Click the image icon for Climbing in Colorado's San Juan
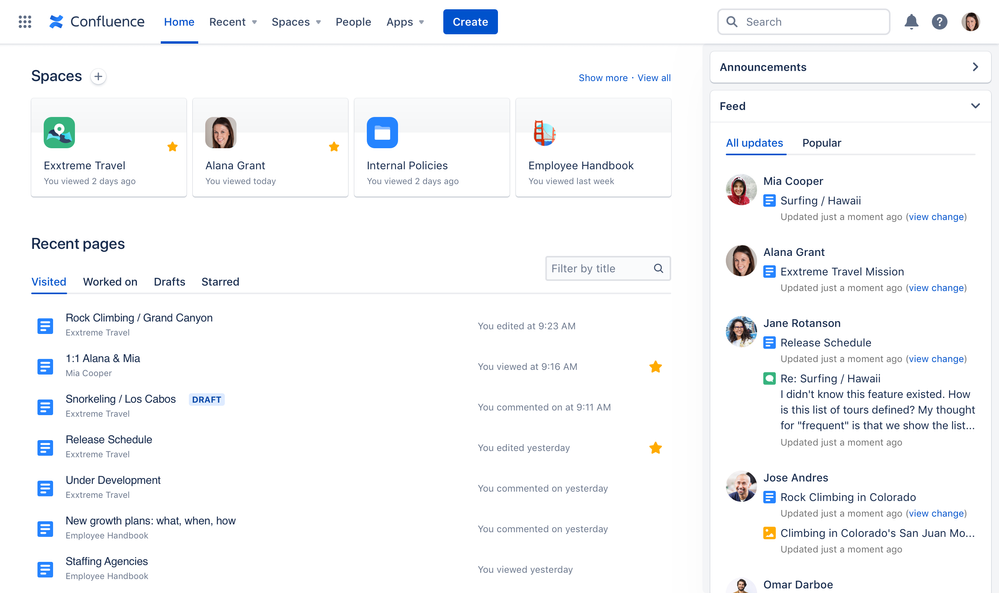The width and height of the screenshot is (999, 593). [769, 533]
